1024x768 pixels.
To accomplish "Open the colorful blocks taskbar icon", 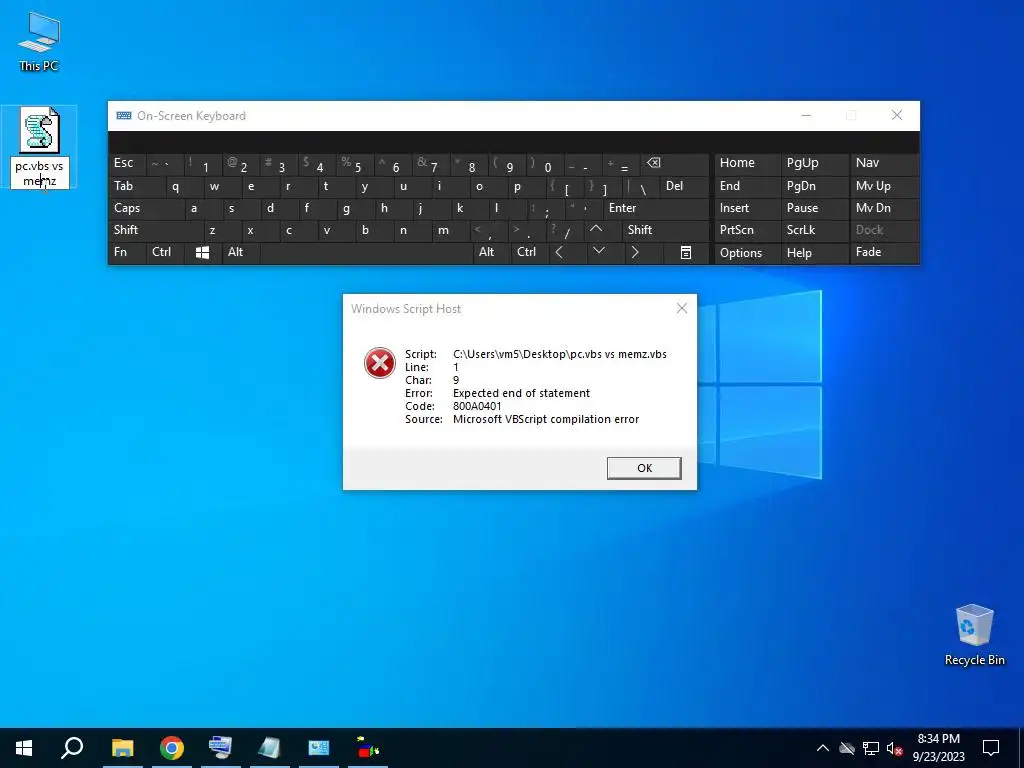I will (x=368, y=748).
